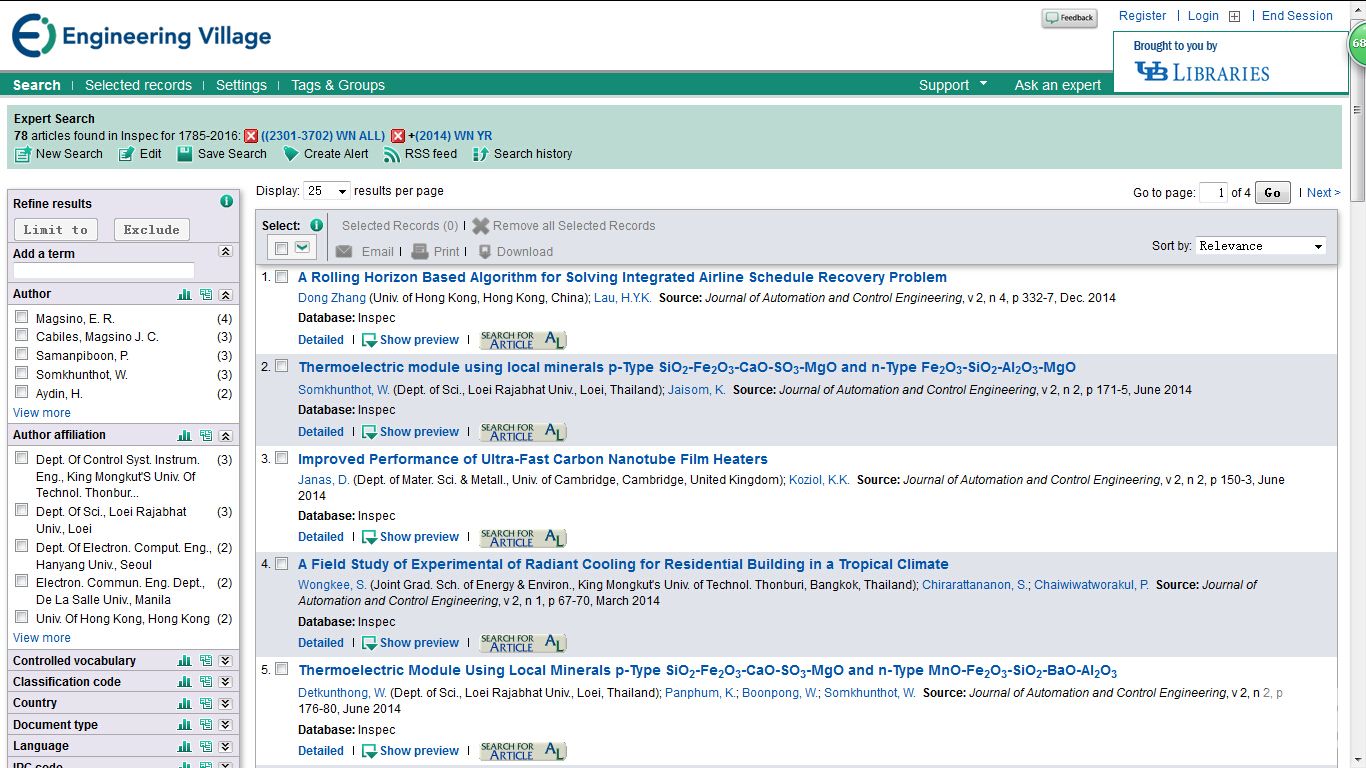Click the plus icon beside Login
This screenshot has height=768, width=1366.
pos(1234,16)
